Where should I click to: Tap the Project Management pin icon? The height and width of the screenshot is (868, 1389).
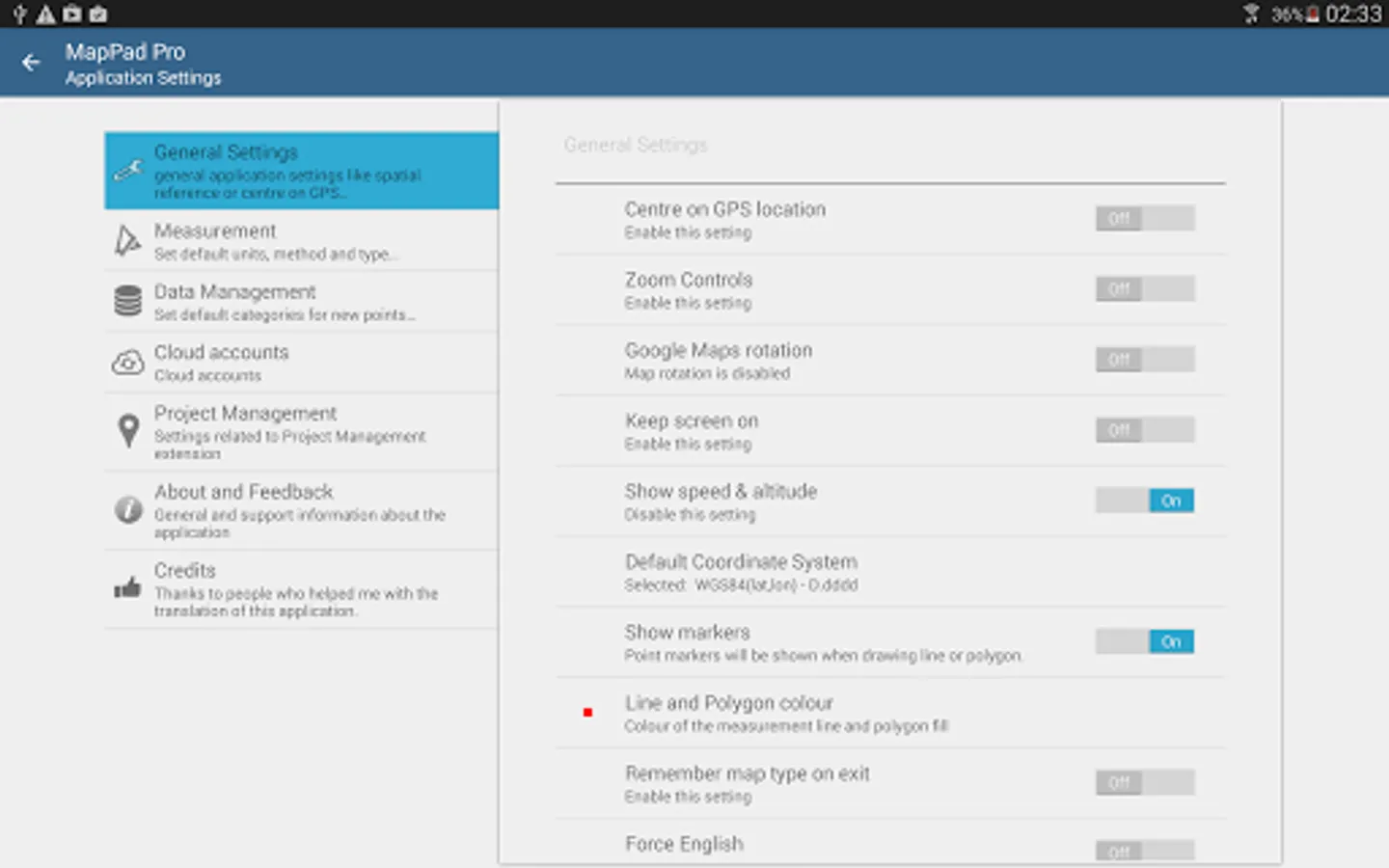click(x=127, y=431)
